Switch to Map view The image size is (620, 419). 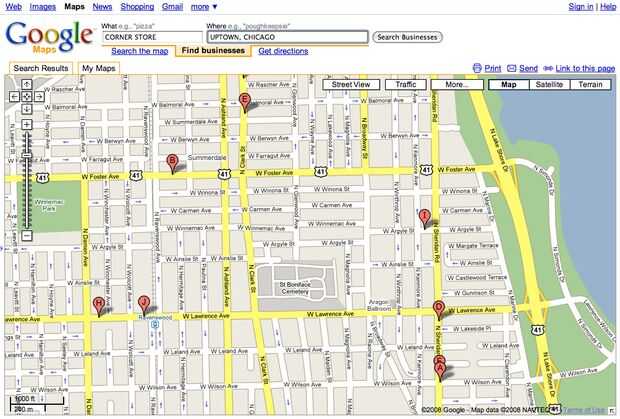508,85
